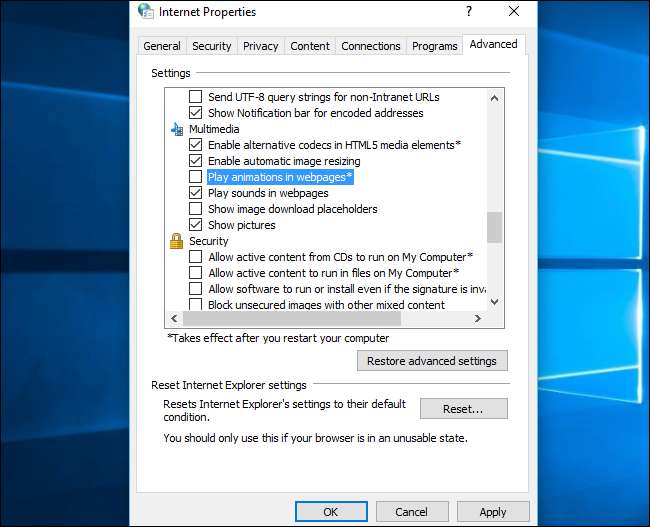Open the Content tab

(x=310, y=46)
